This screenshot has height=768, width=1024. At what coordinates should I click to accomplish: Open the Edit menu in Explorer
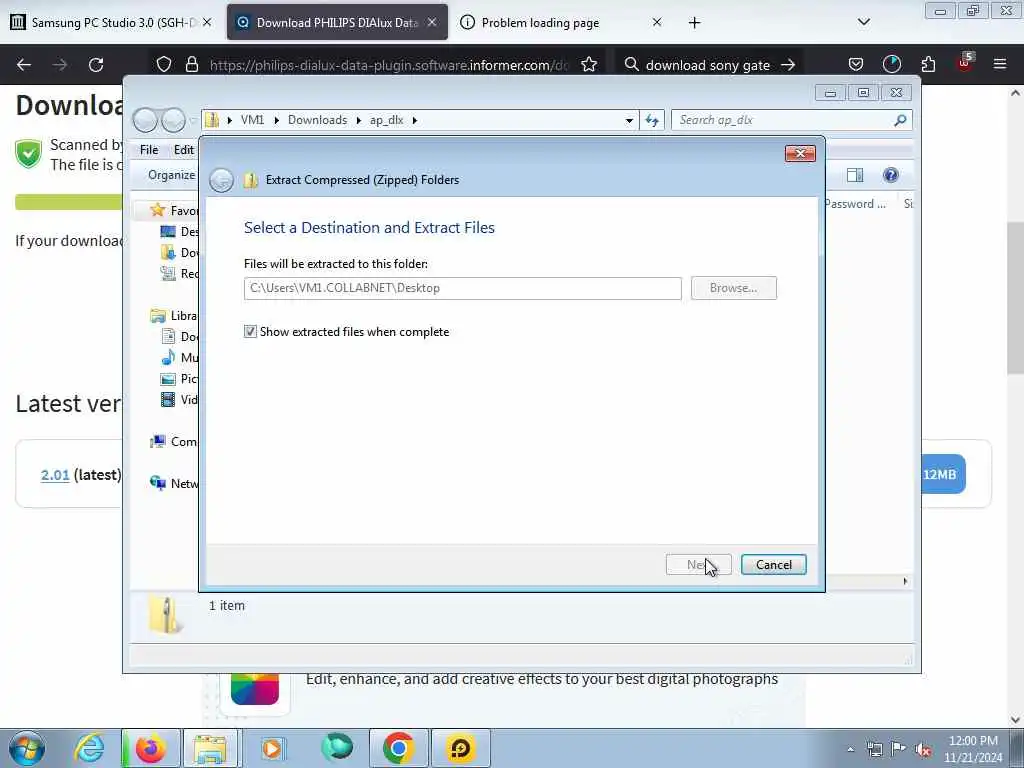click(x=184, y=150)
